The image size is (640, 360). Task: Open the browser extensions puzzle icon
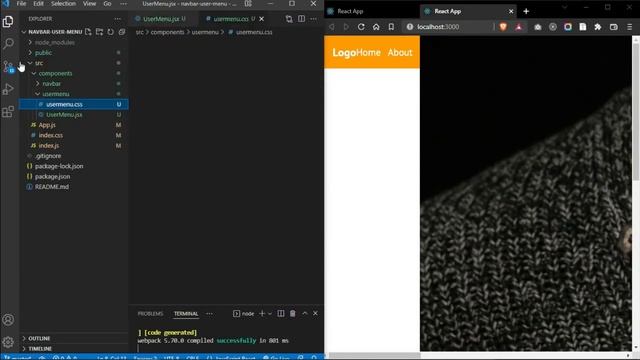(598, 27)
